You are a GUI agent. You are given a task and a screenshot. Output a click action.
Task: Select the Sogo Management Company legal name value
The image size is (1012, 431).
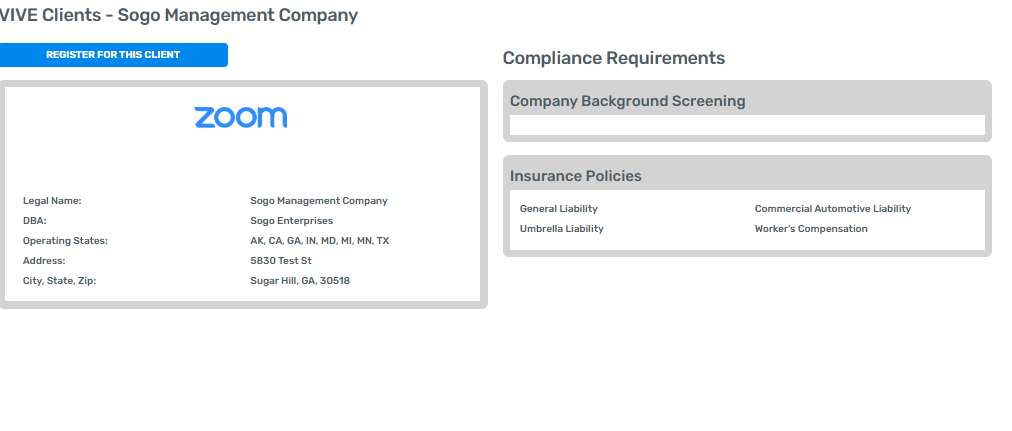319,201
